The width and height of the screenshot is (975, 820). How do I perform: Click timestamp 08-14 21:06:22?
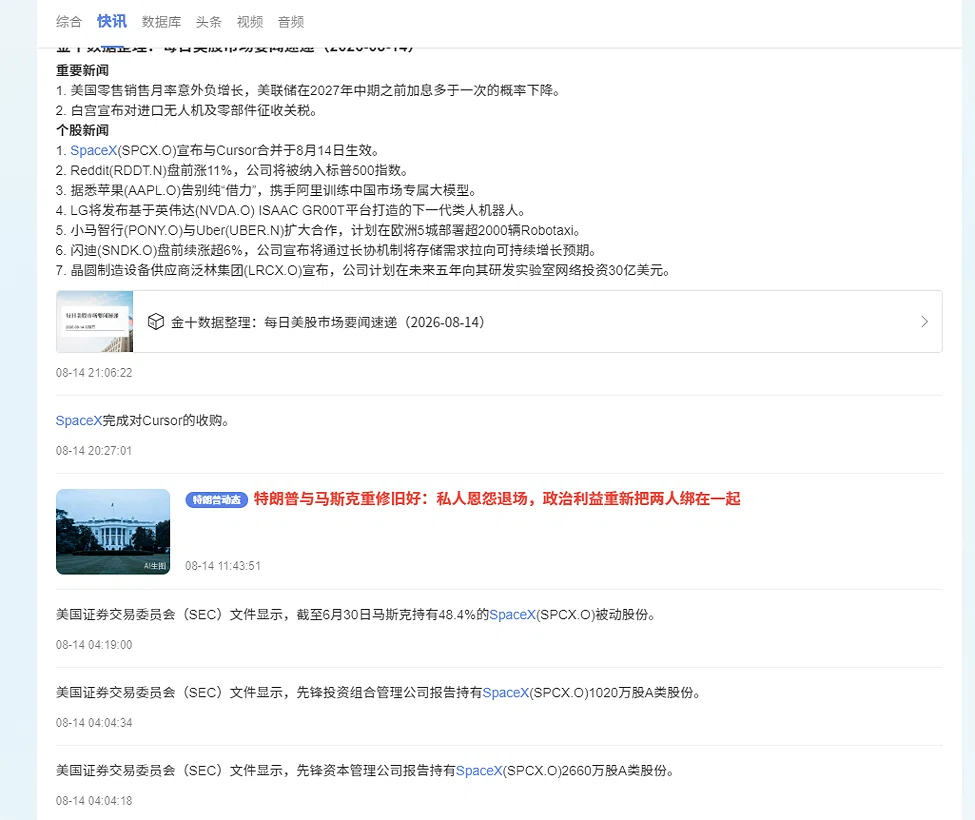94,373
